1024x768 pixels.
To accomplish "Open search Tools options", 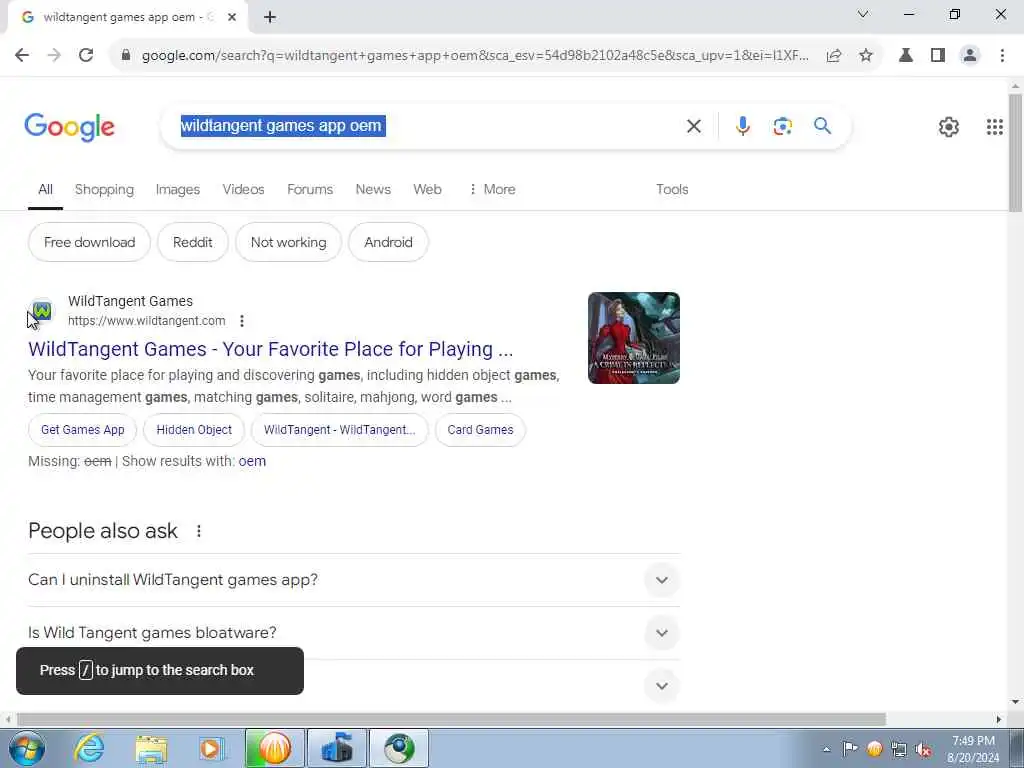I will pos(672,189).
